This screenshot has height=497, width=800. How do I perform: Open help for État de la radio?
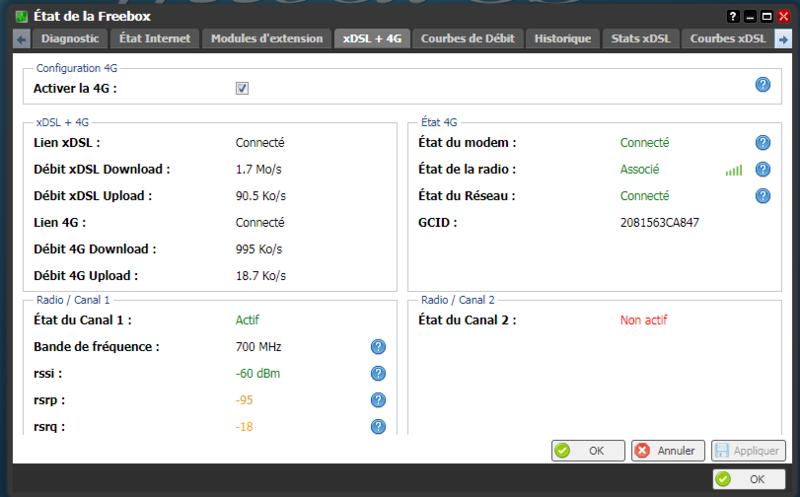coord(762,169)
